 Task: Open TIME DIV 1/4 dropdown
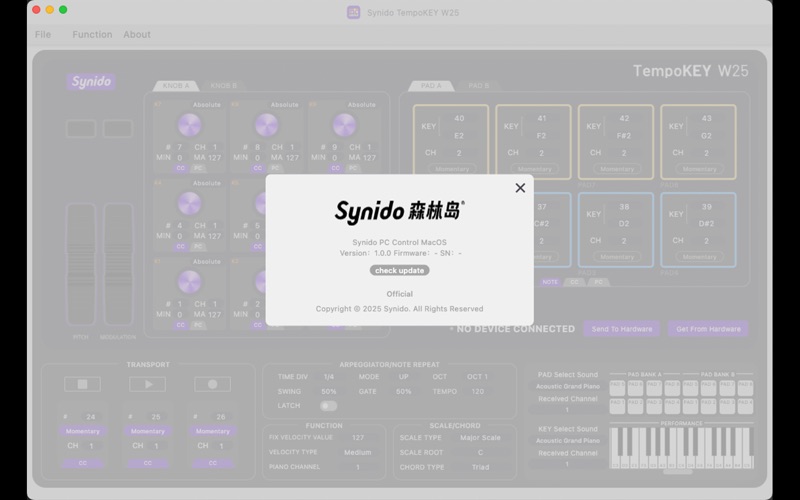click(x=329, y=377)
